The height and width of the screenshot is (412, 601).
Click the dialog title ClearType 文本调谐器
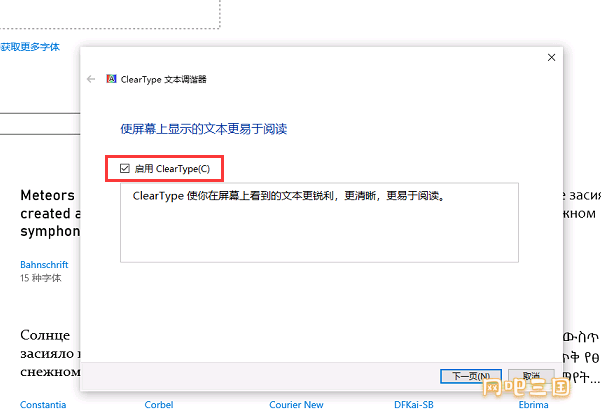click(x=164, y=79)
